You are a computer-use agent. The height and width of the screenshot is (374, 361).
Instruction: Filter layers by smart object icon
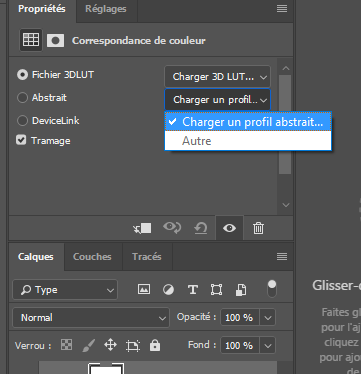pos(241,290)
